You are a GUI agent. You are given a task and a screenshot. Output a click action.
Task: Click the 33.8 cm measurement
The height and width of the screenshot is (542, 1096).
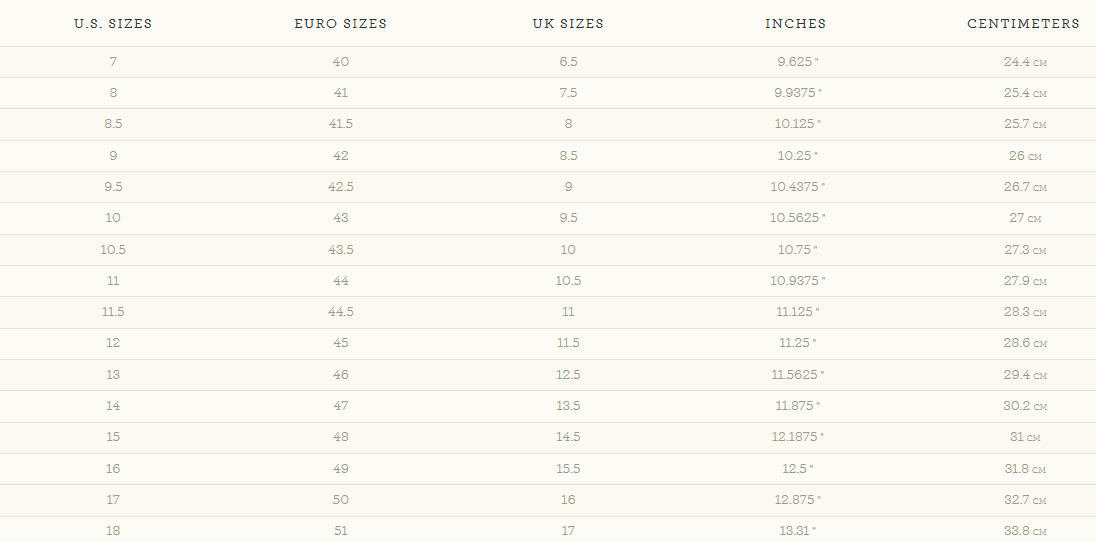[1024, 531]
